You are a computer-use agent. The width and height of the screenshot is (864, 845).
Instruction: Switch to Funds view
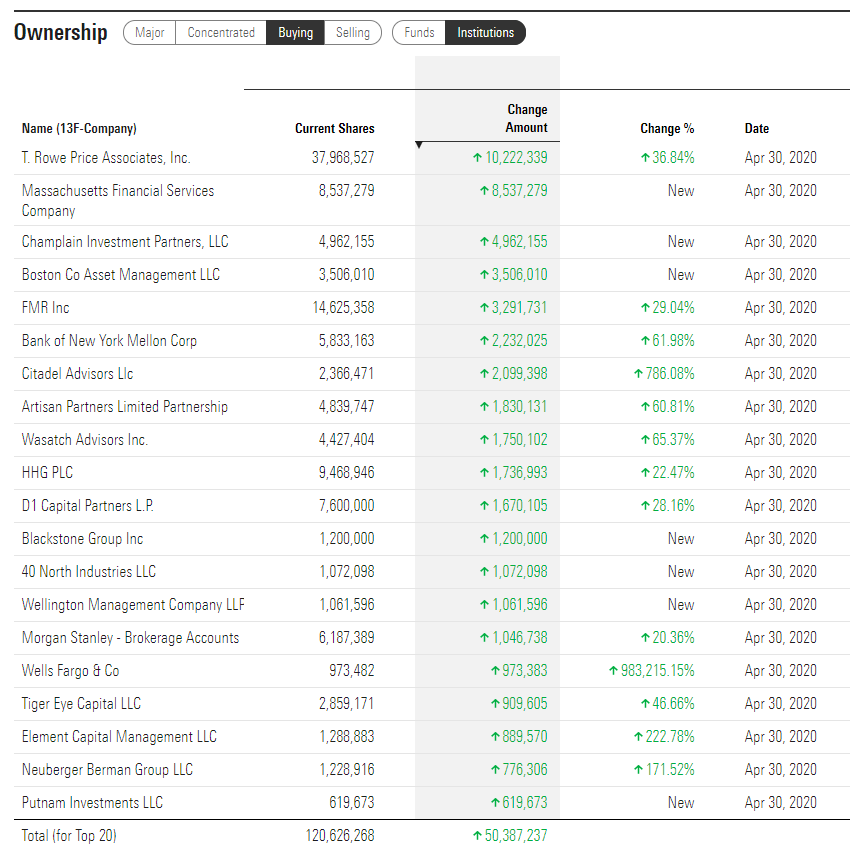419,32
